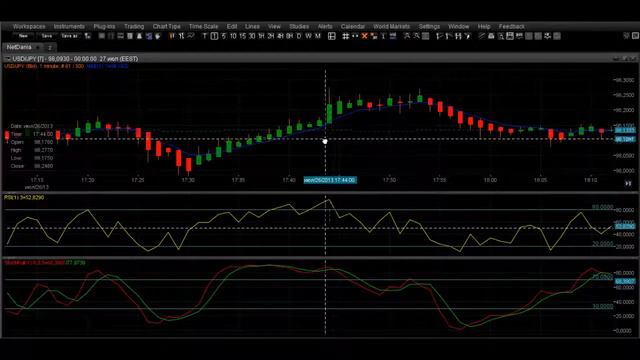Viewport: 640px width, 360px height.
Task: Open the Chart Type menu
Action: [167, 27]
